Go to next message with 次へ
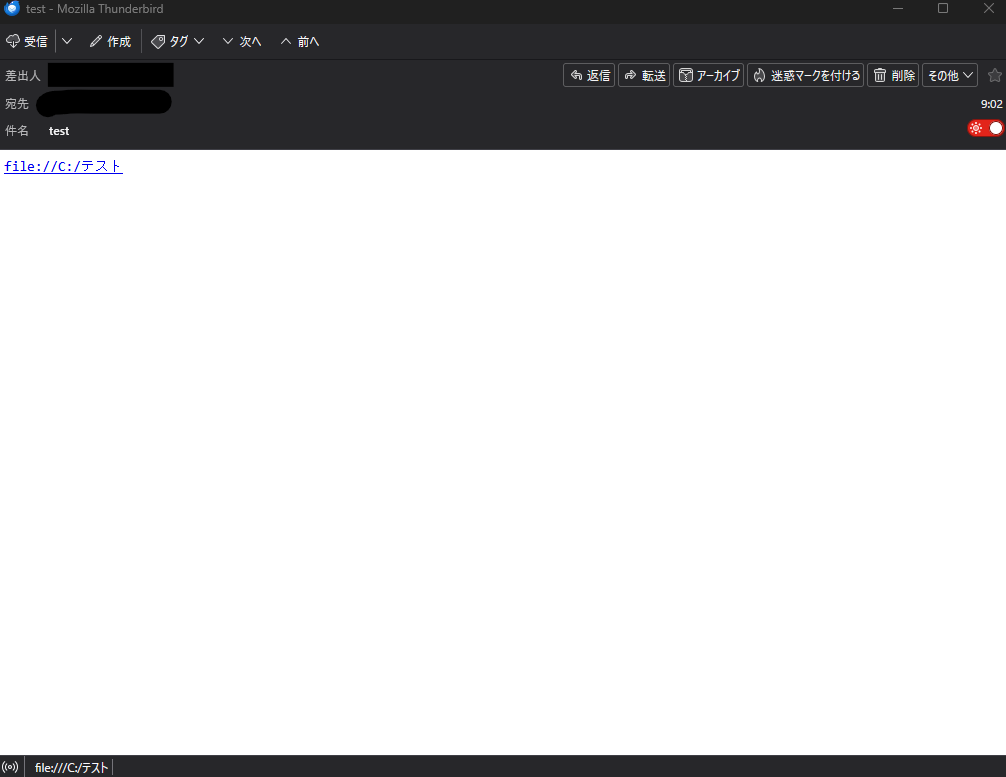This screenshot has width=1006, height=777. tap(242, 42)
